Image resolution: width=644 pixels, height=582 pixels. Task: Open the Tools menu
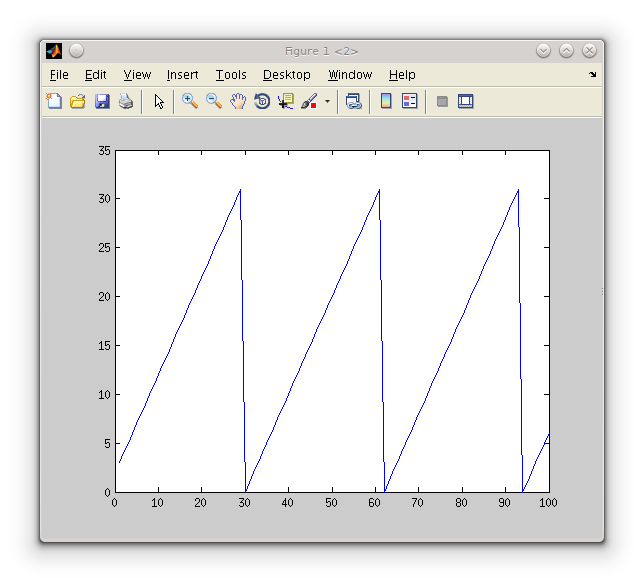(231, 75)
